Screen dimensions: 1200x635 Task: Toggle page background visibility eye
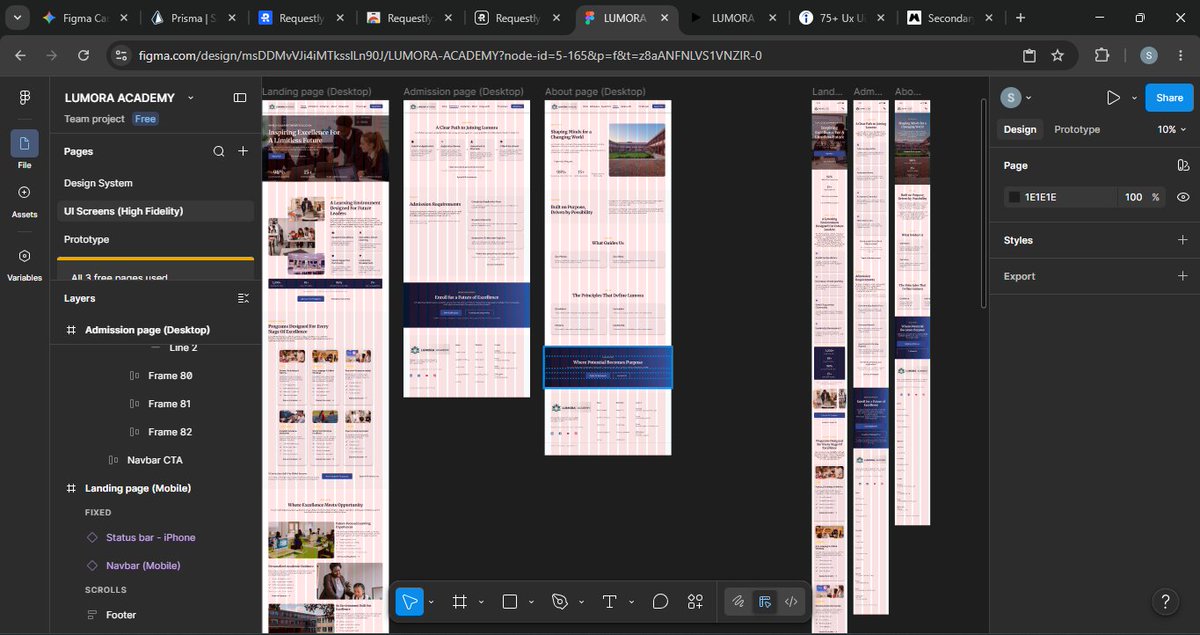click(x=1183, y=197)
